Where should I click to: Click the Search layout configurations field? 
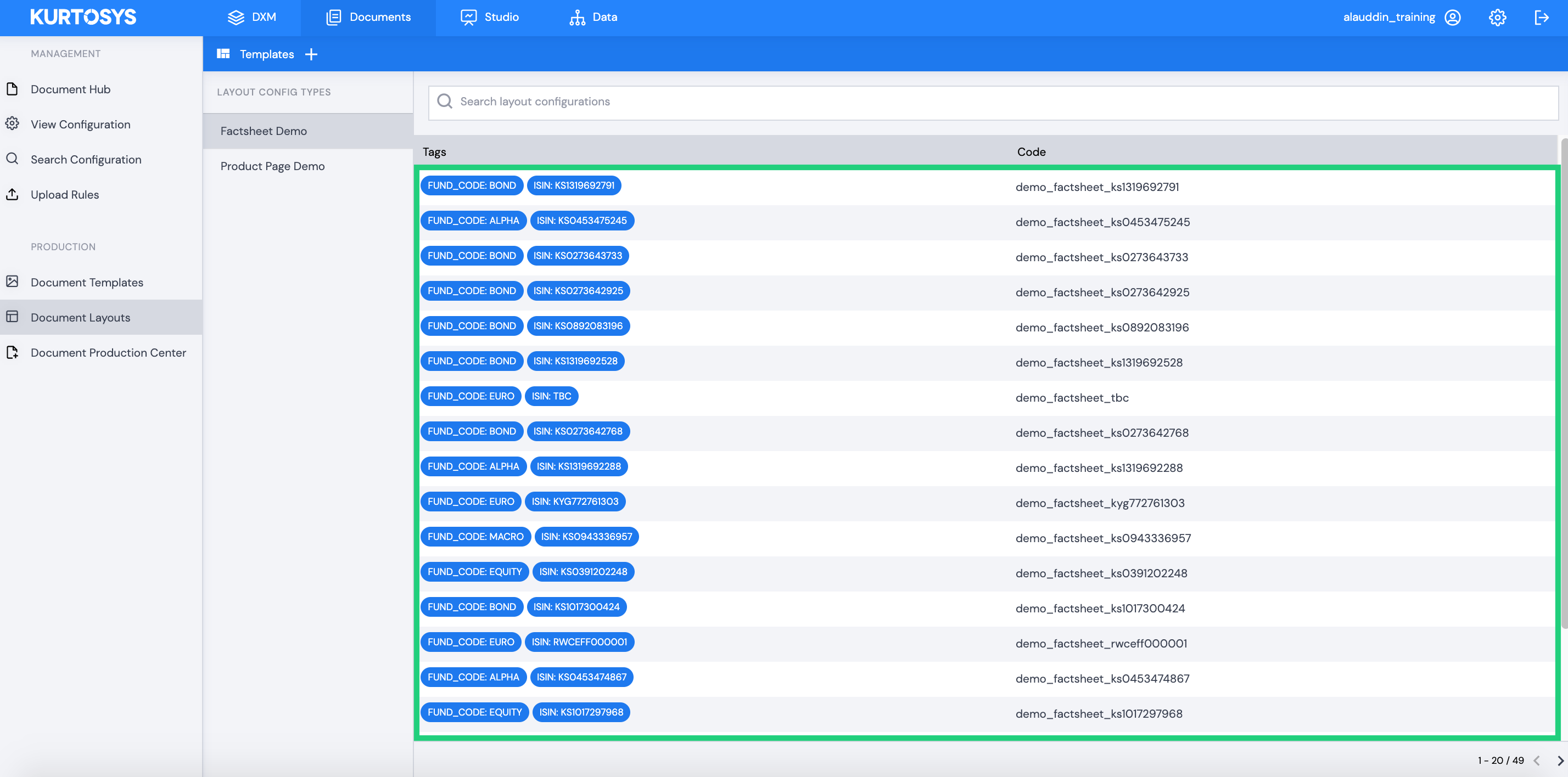(x=993, y=102)
